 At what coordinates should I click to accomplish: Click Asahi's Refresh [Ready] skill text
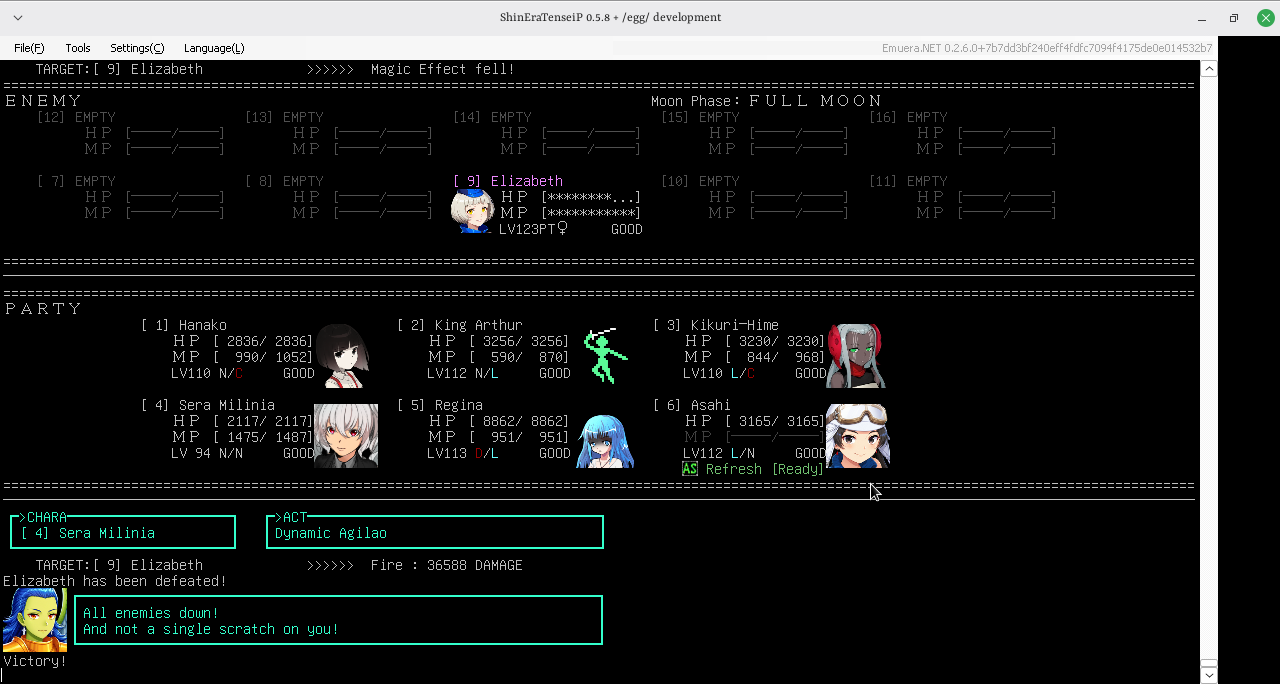click(765, 469)
